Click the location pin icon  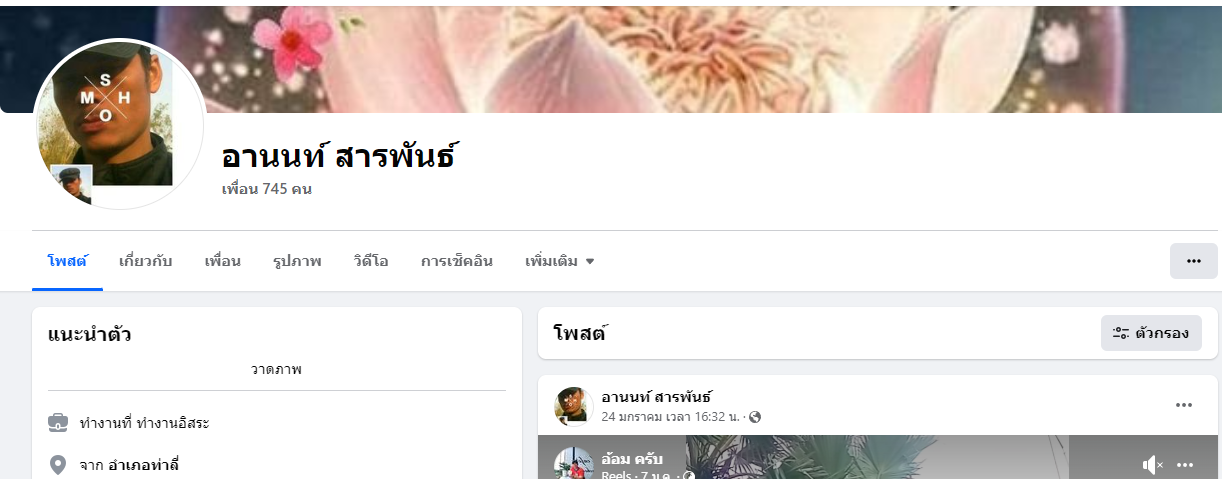click(58, 464)
